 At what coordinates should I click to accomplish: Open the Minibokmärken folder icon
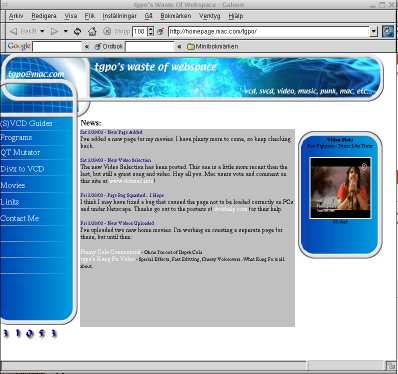[191, 47]
